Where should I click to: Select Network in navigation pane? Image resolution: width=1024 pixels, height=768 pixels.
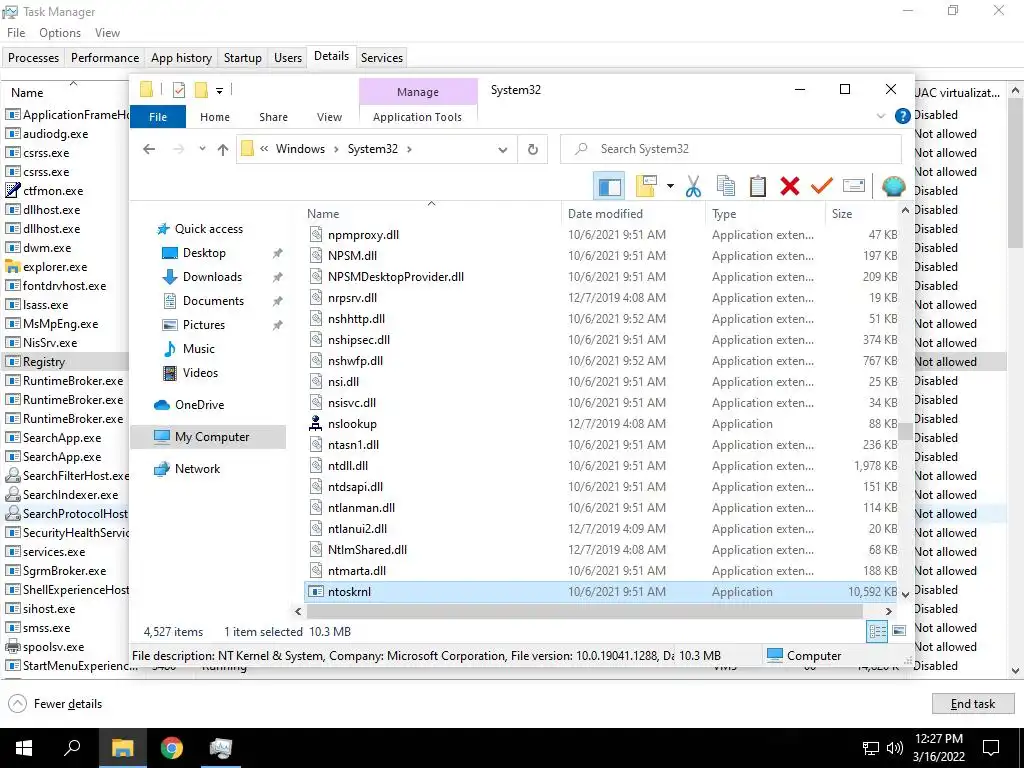187,469
